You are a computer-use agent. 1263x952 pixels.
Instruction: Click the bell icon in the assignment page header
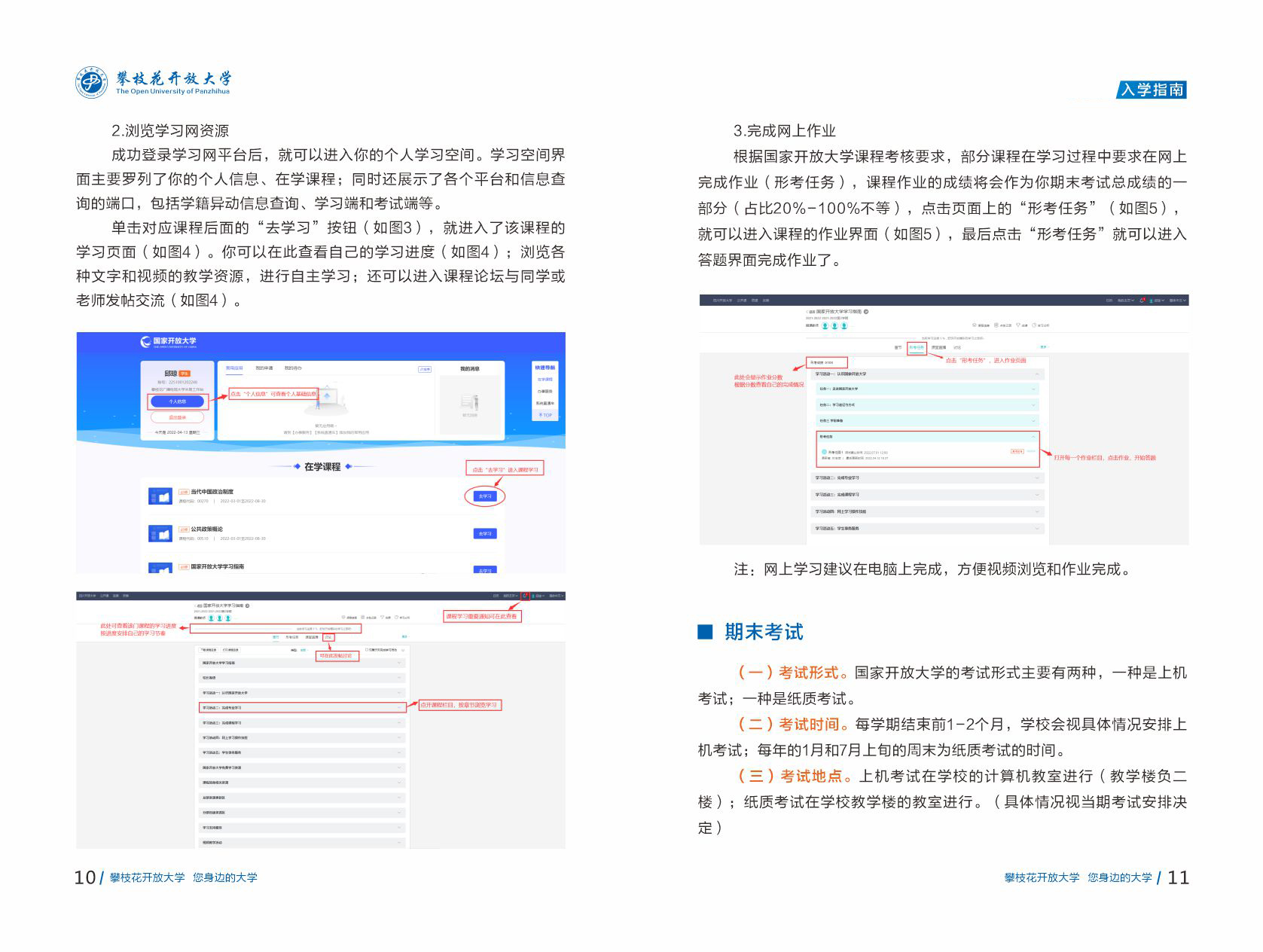[1142, 300]
